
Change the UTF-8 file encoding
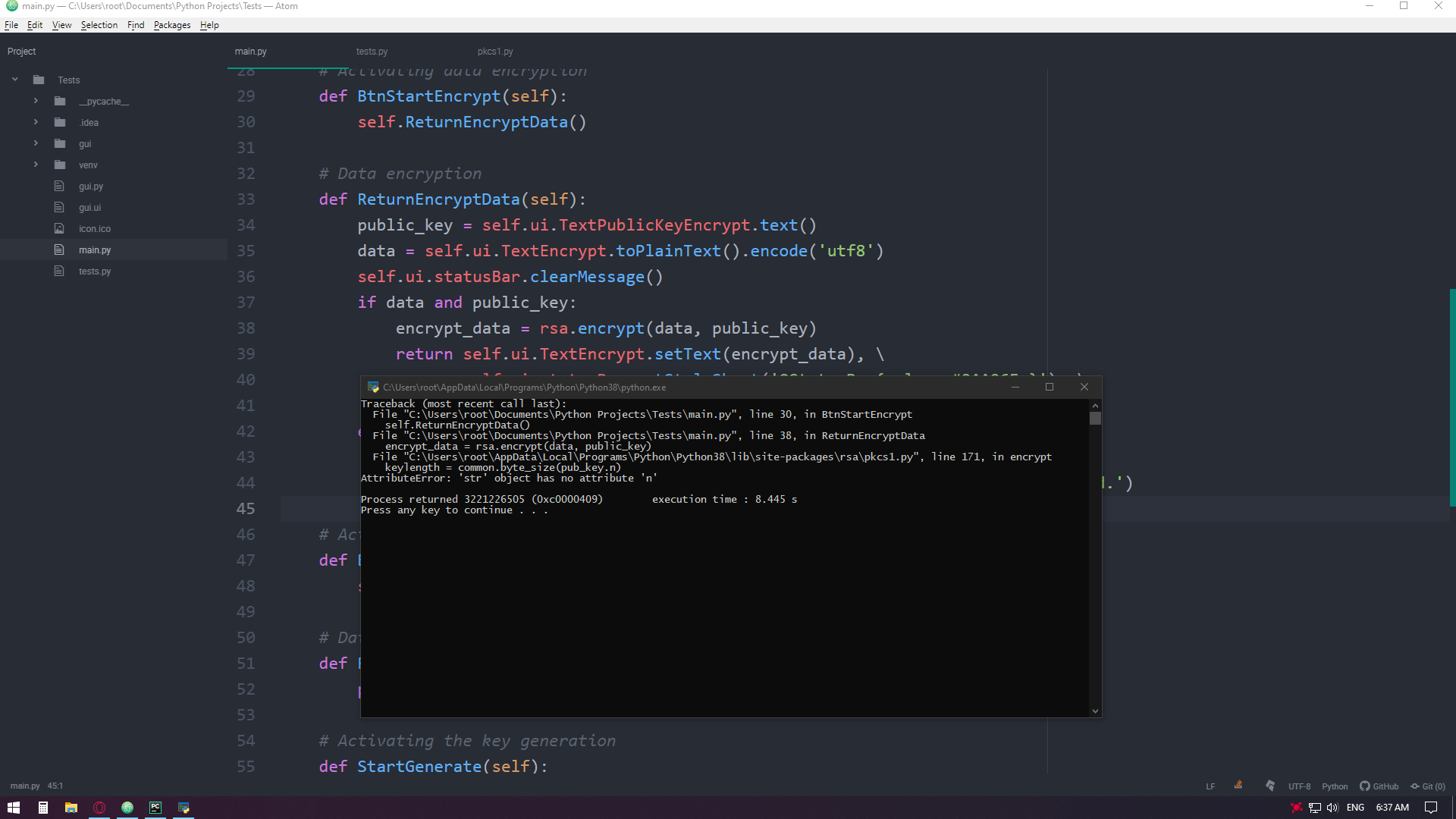click(1299, 786)
